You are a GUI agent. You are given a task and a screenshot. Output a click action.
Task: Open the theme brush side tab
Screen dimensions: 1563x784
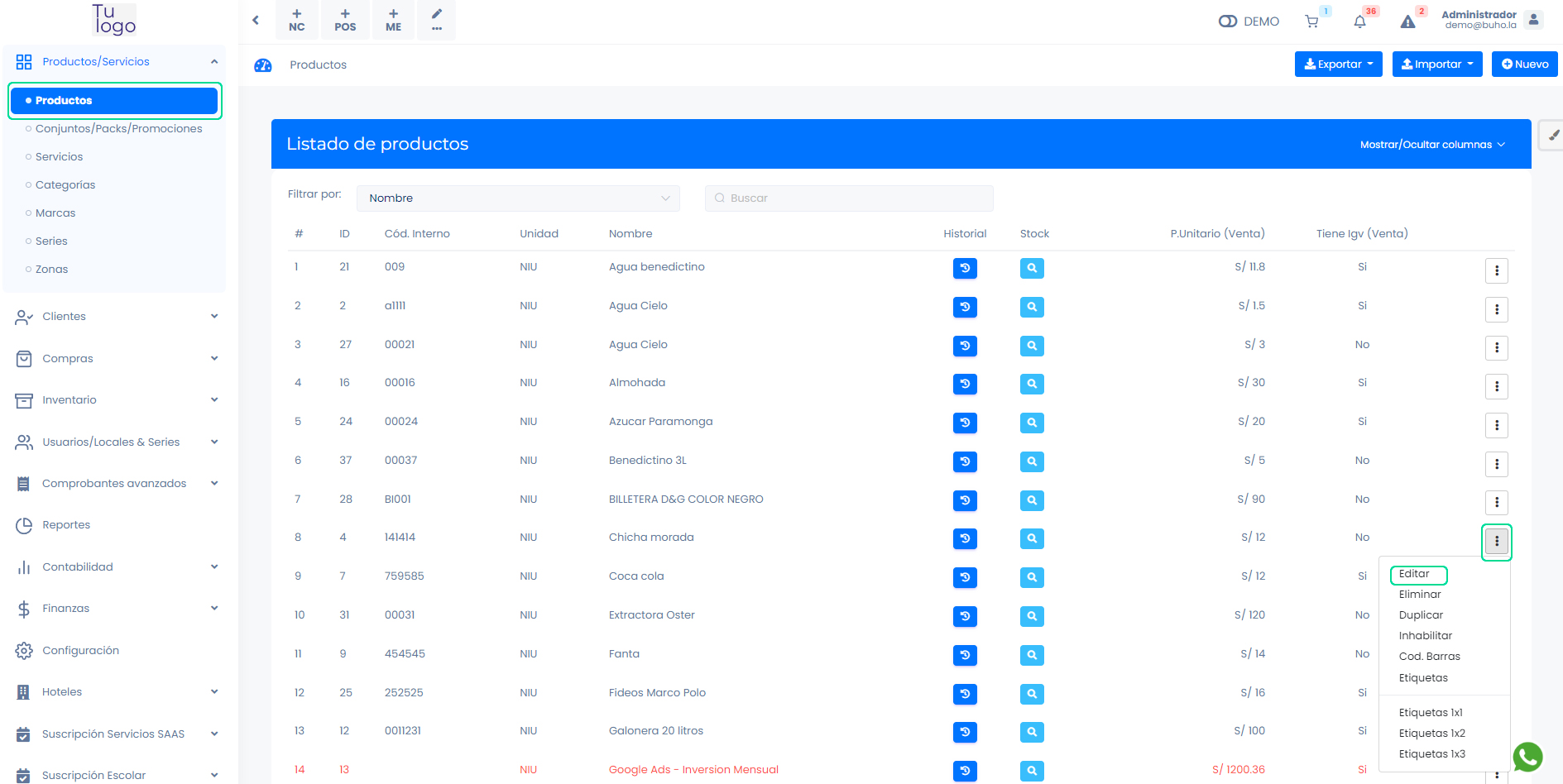pyautogui.click(x=1552, y=135)
